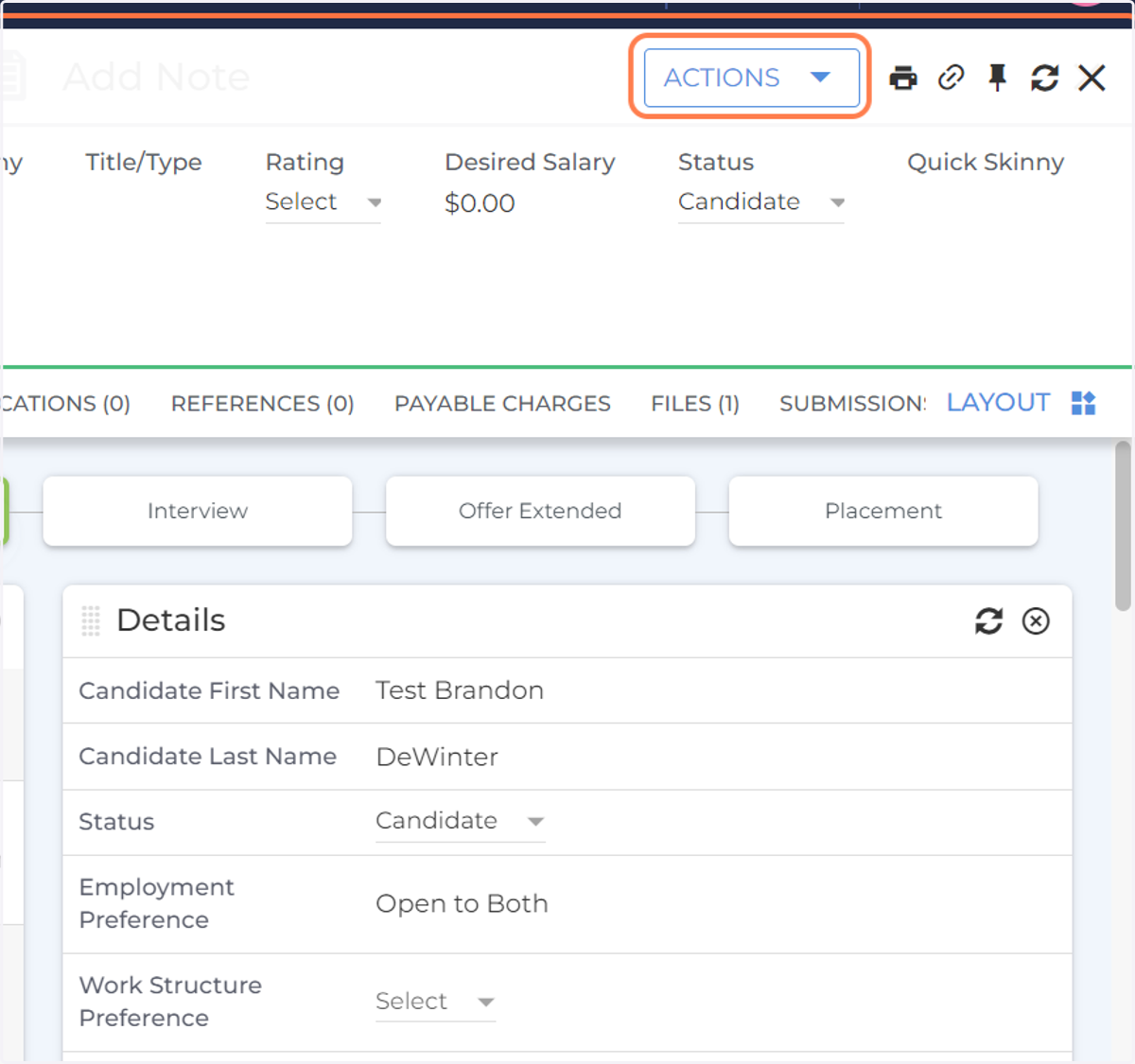
Task: Remove the Details card with circled X
Action: [x=1036, y=621]
